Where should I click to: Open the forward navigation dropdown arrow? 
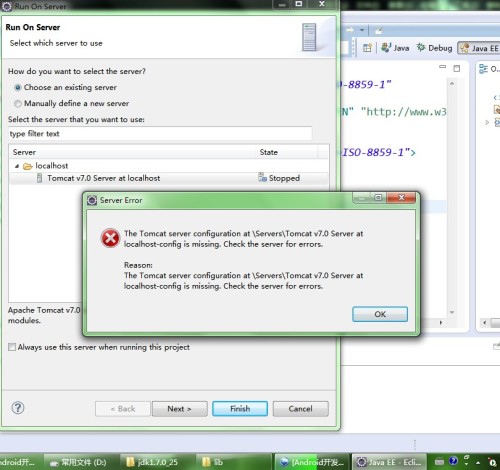pos(362,30)
